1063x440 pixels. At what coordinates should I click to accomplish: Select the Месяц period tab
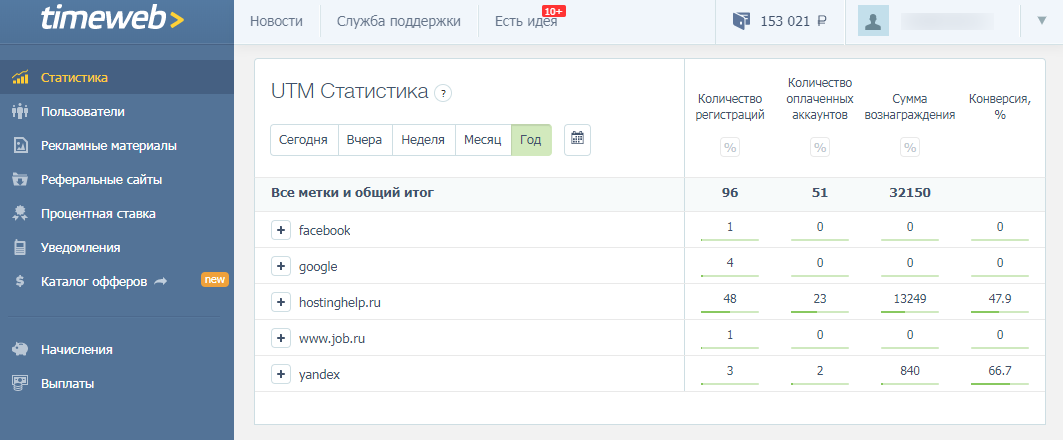pyautogui.click(x=483, y=140)
